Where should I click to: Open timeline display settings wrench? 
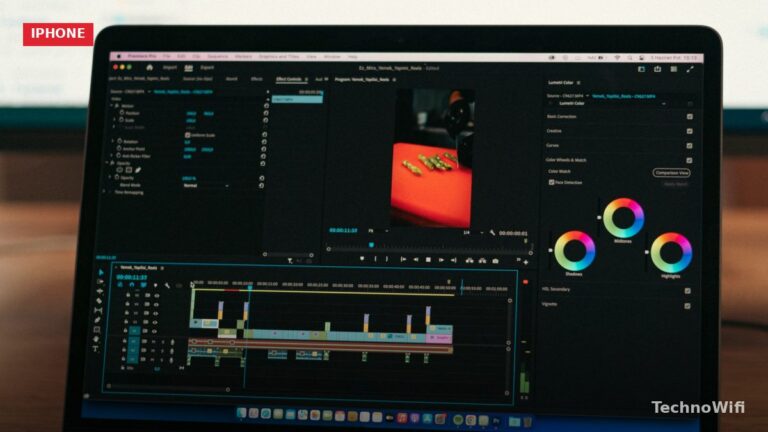tap(167, 285)
